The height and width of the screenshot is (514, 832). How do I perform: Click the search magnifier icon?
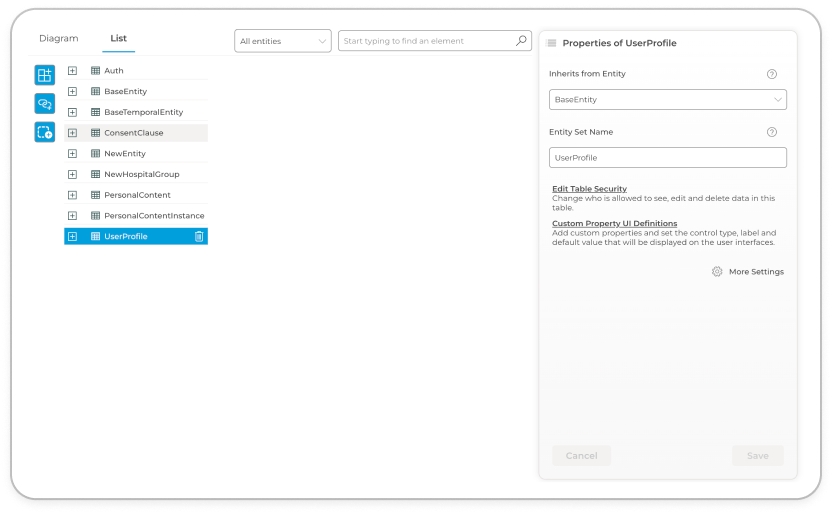coord(521,41)
